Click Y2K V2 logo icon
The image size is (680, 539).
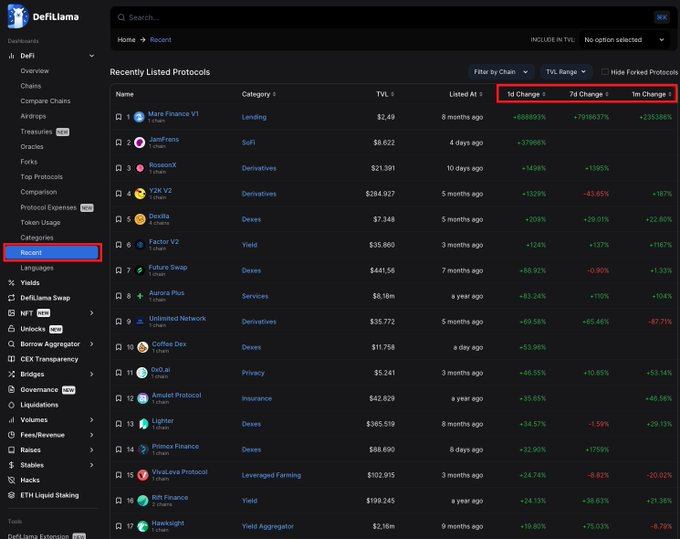[140, 194]
